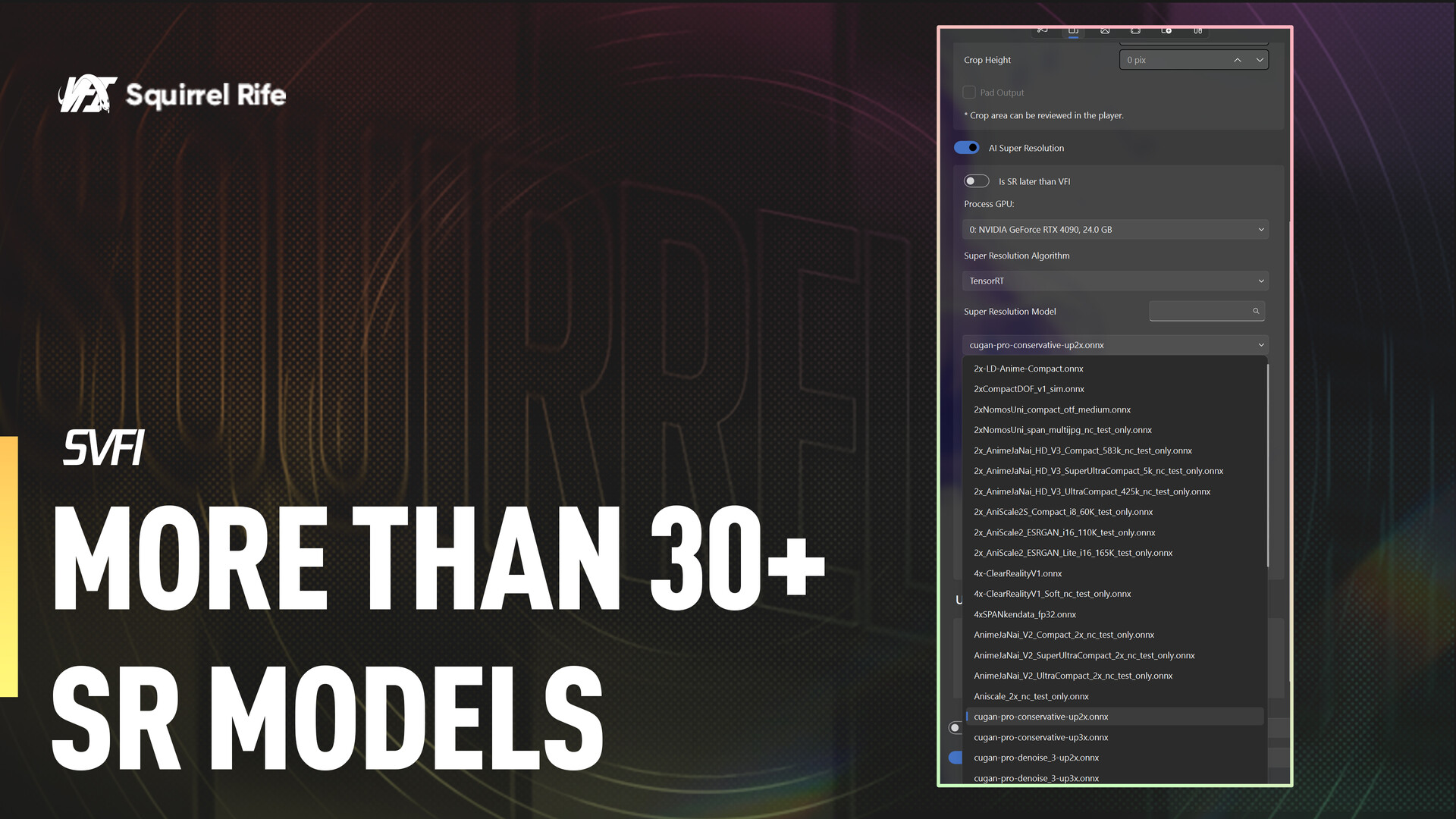Click the frame rectangle tab icon

(x=1135, y=30)
